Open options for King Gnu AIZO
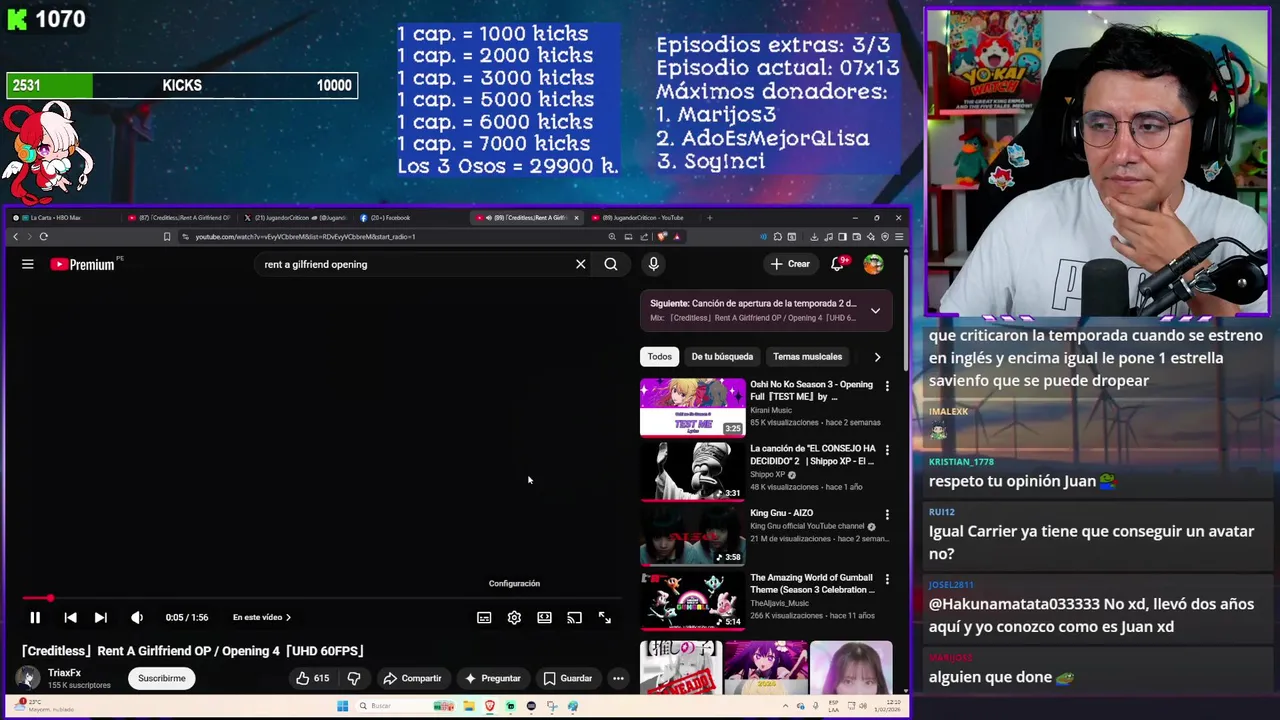Screen dimensions: 1280x720 coord(887,515)
